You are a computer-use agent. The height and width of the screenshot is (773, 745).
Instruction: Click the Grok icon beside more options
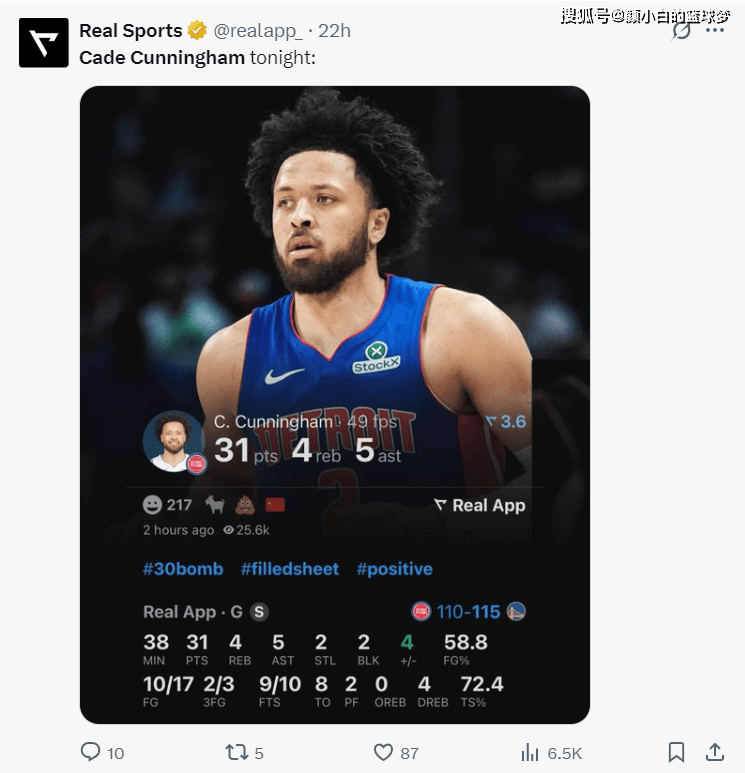[682, 30]
